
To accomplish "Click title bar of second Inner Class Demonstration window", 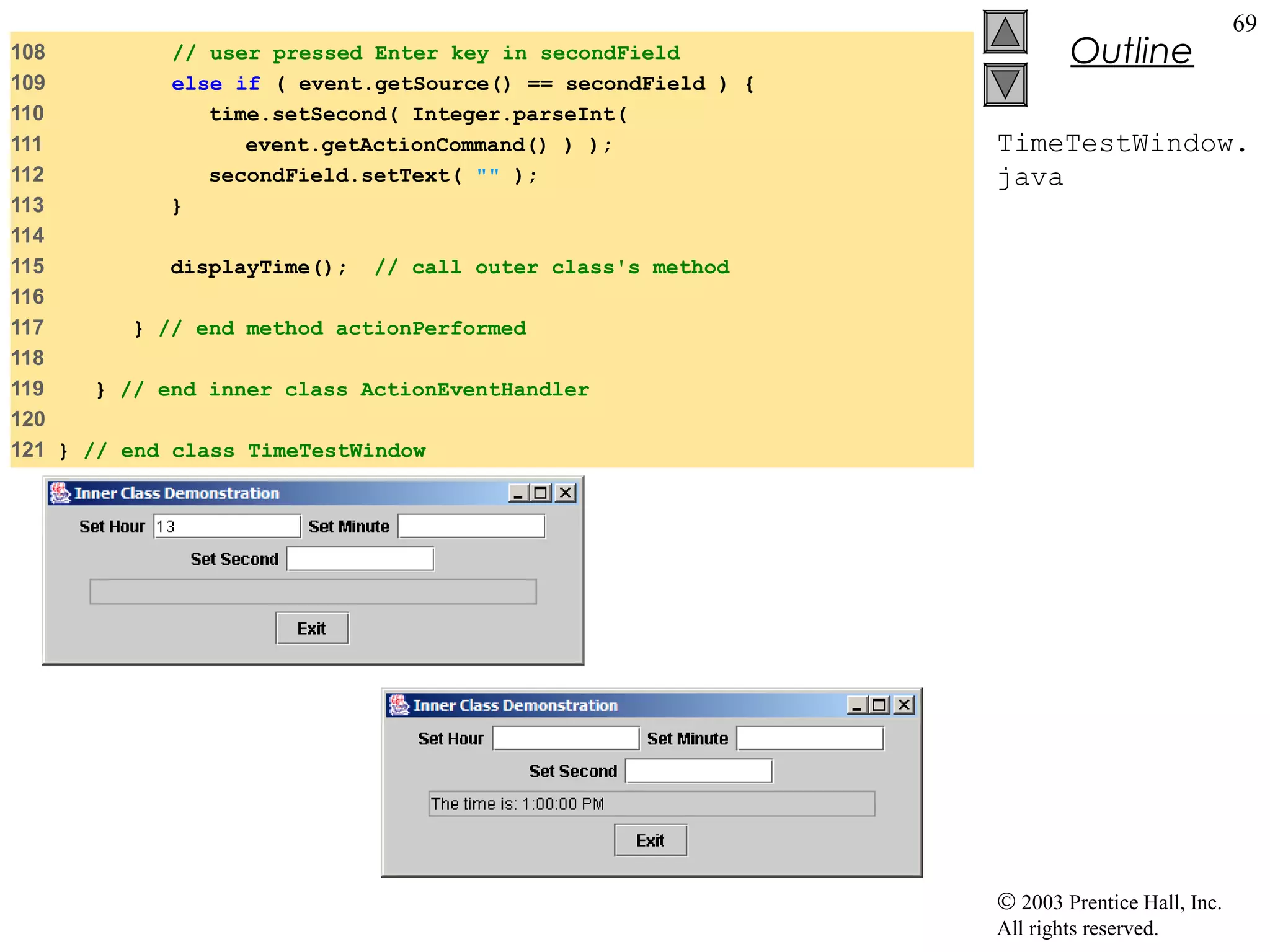I will coord(652,705).
